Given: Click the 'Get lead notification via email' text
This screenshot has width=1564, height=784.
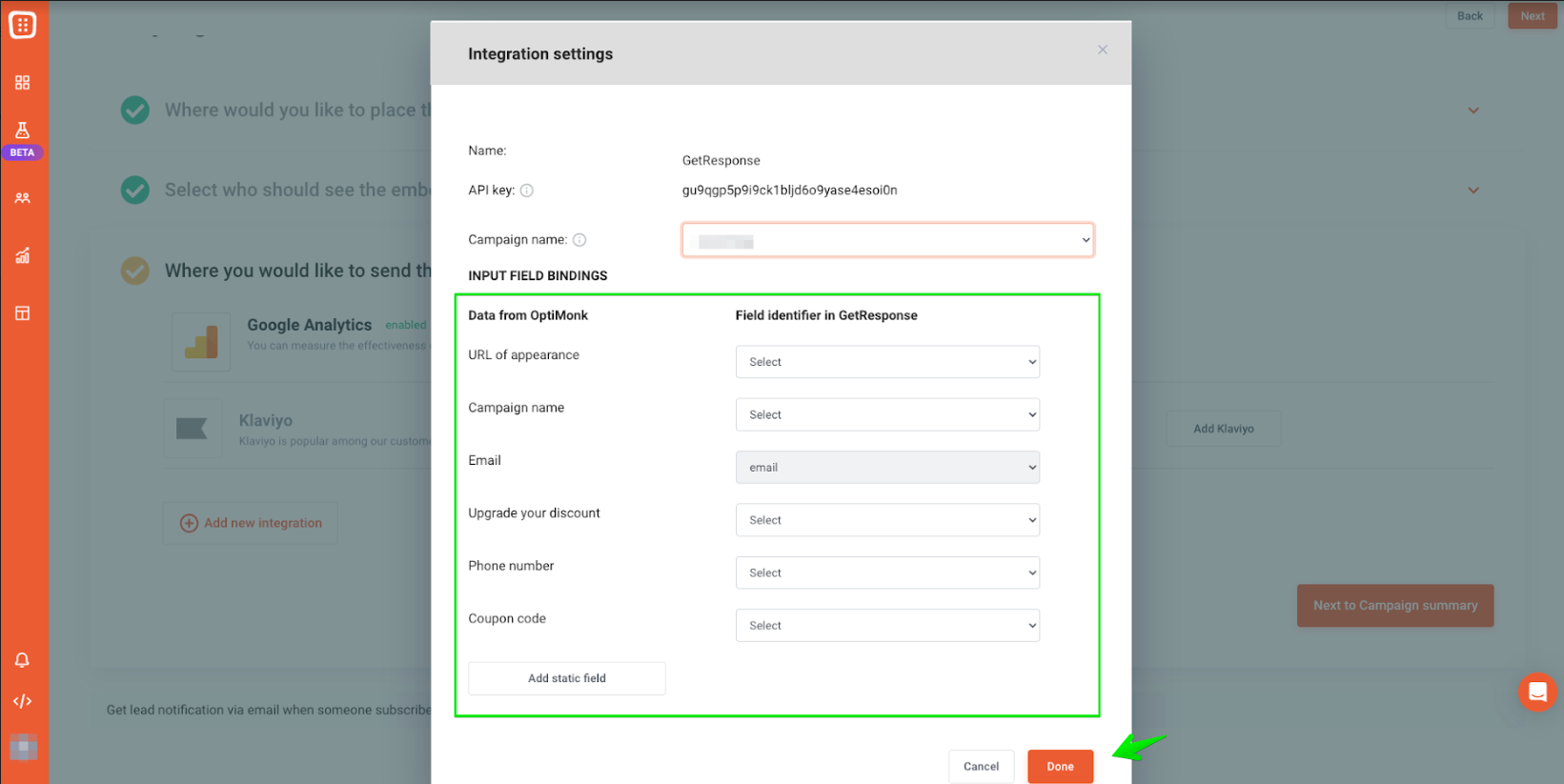Looking at the screenshot, I should [269, 711].
